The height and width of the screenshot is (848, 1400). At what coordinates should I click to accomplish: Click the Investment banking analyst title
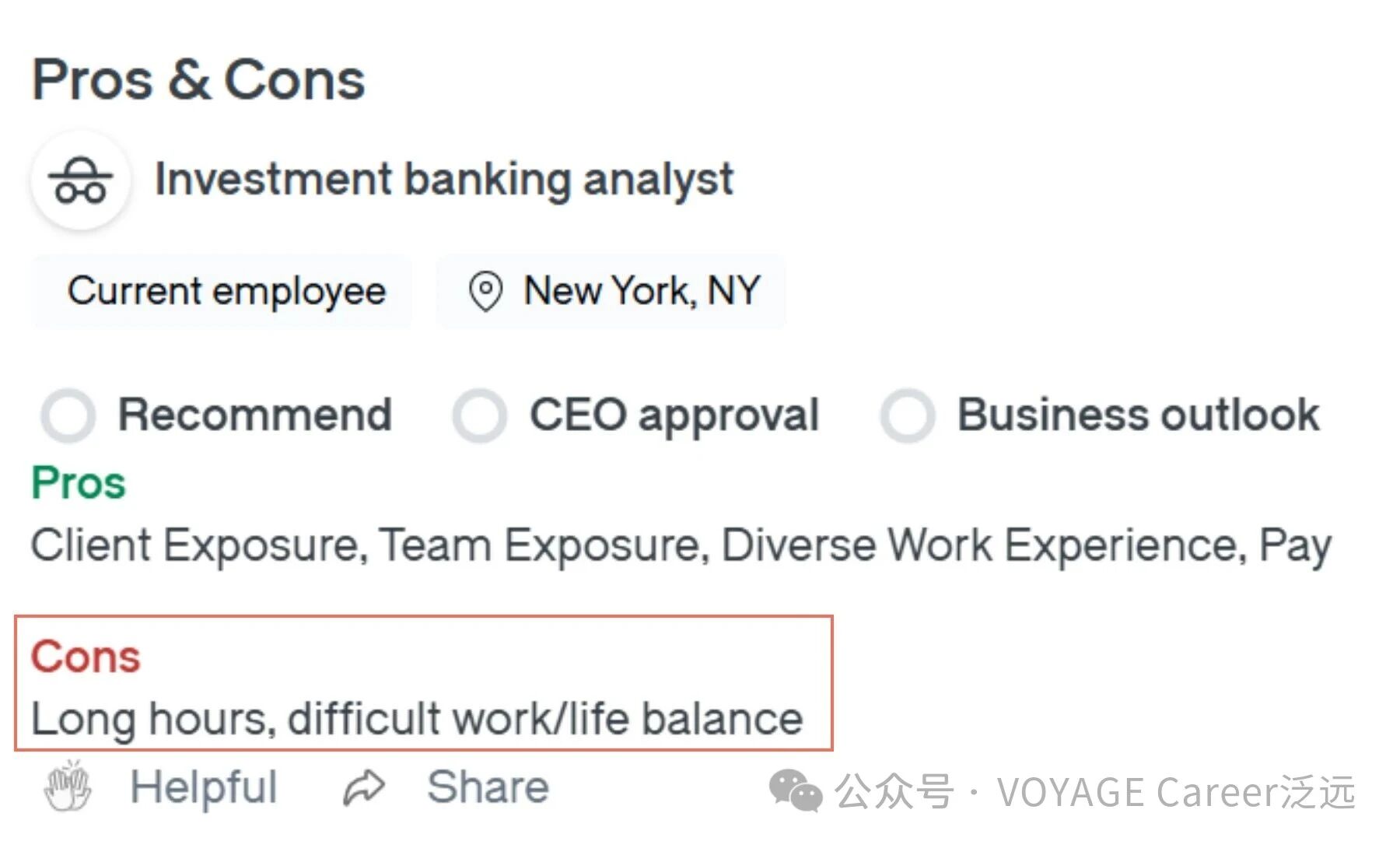443,180
